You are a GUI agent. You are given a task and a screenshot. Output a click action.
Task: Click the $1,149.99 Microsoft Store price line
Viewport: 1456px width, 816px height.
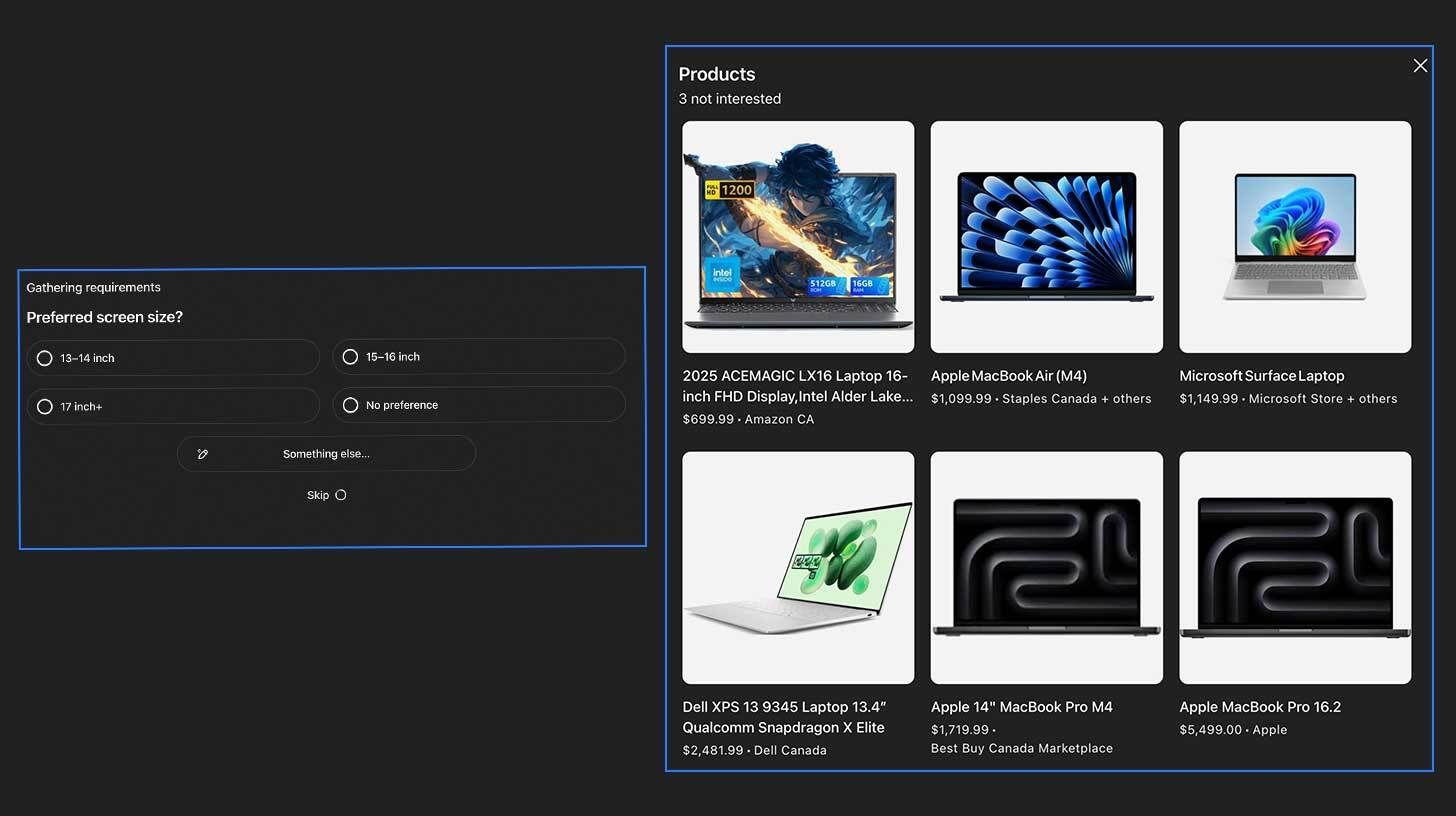(x=1289, y=399)
